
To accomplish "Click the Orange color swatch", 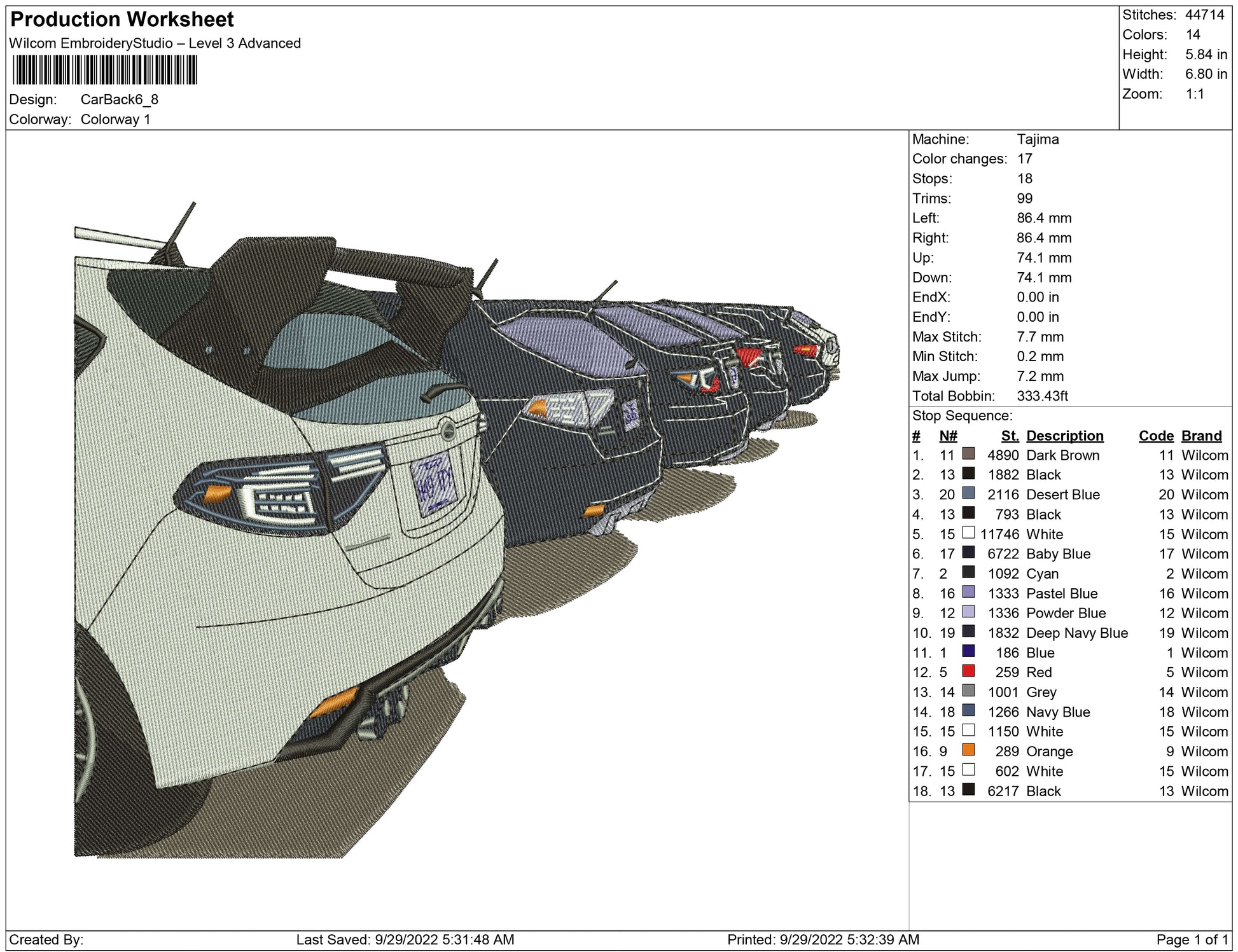I will point(968,750).
